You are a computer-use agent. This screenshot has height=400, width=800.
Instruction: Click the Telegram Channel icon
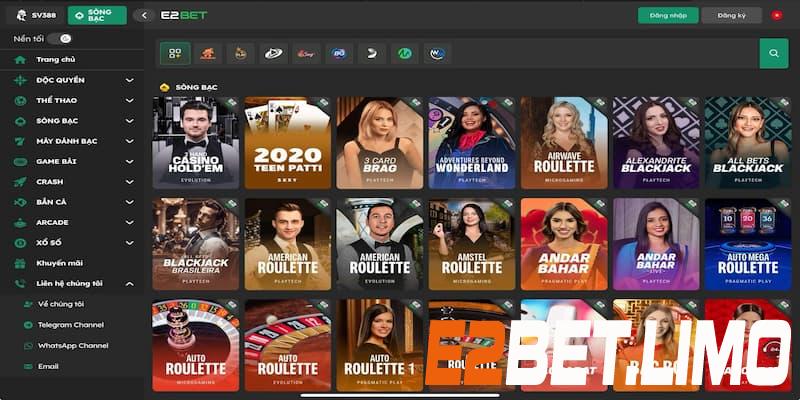click(x=28, y=325)
